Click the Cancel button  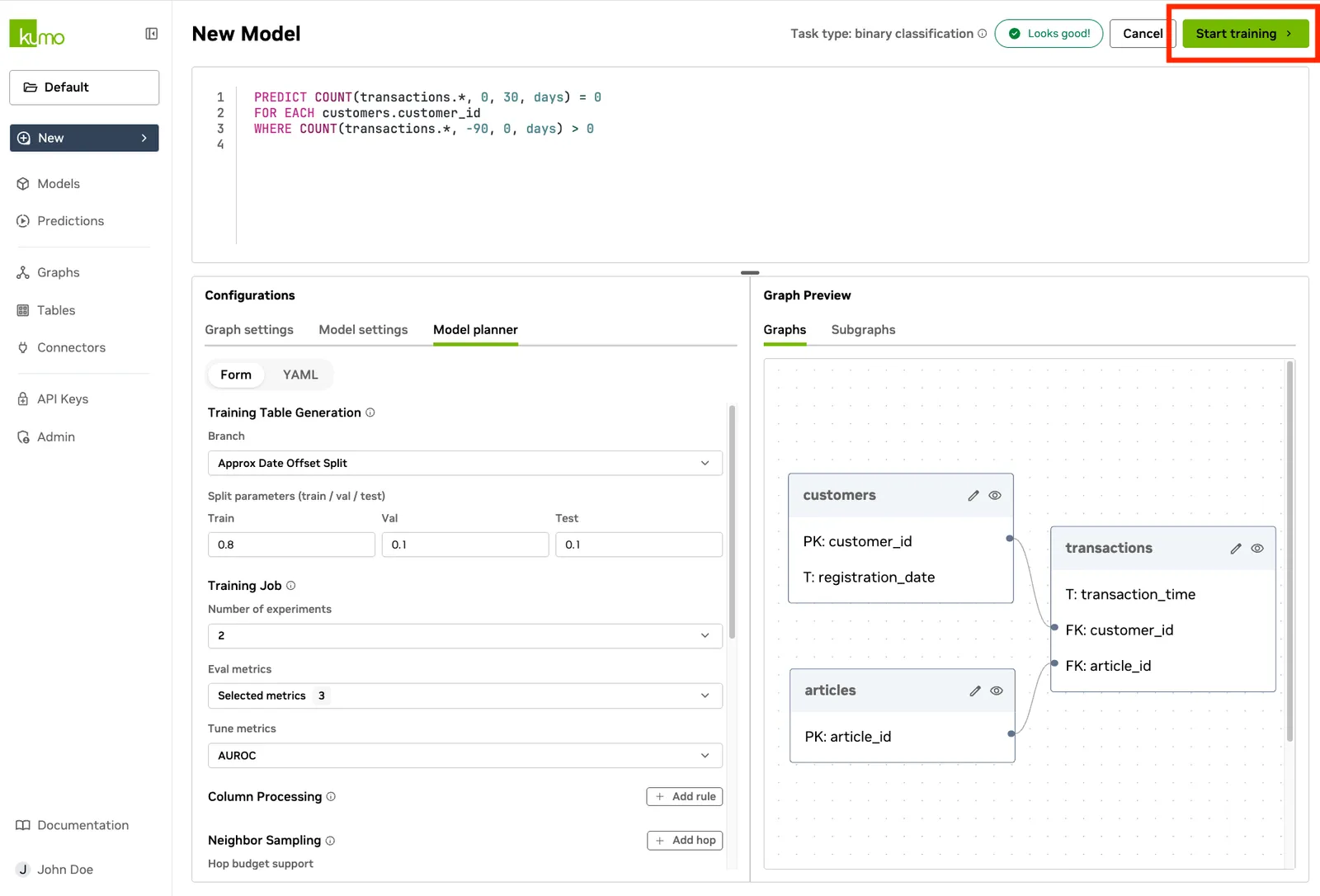tap(1142, 34)
